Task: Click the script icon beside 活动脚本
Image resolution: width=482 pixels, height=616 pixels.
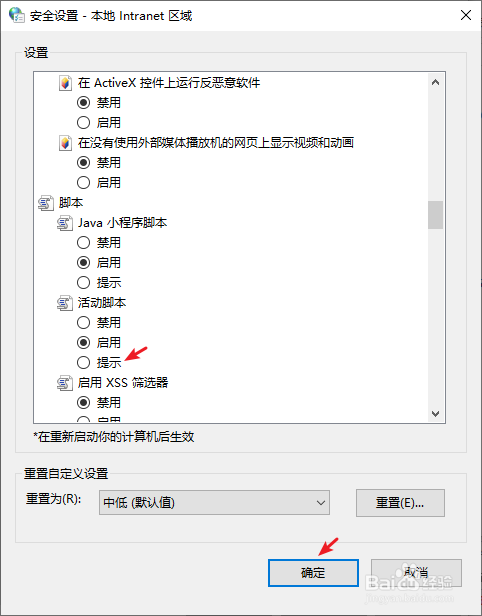Action: click(65, 303)
